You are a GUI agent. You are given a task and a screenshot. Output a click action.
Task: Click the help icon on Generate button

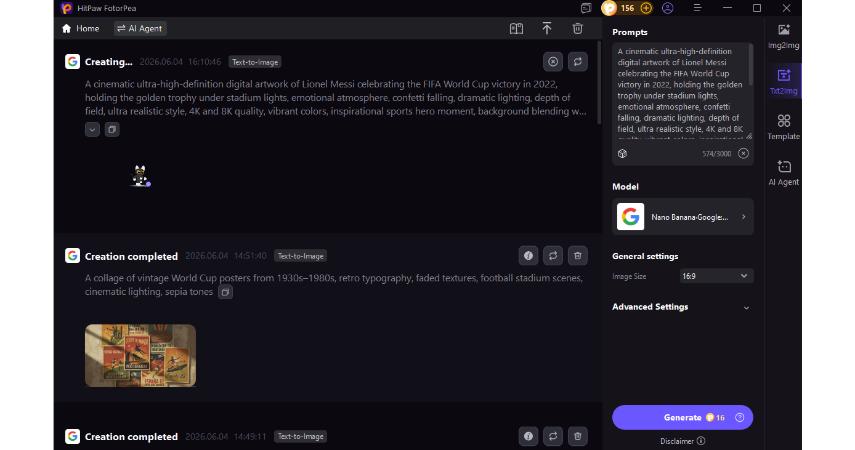pos(739,418)
